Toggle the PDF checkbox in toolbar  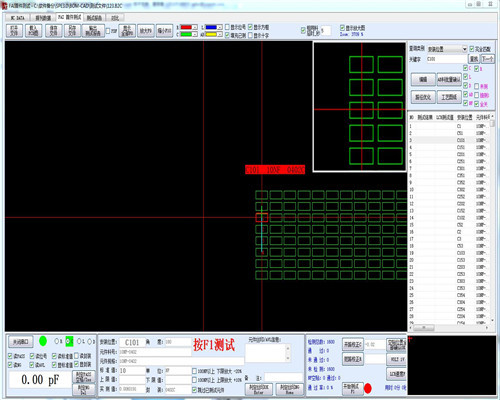(x=108, y=31)
